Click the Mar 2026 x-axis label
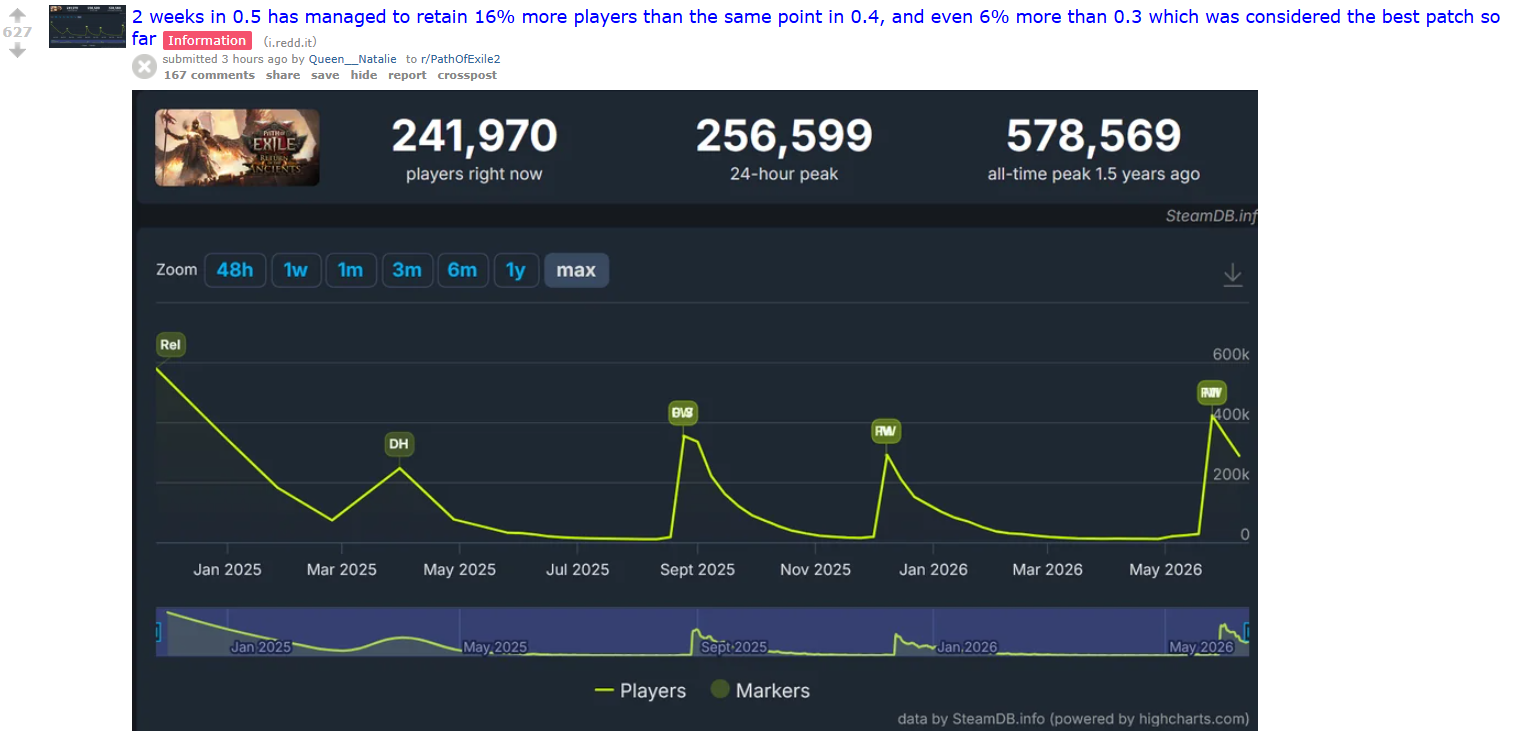Viewport: 1518px width, 740px height. coord(1048,570)
